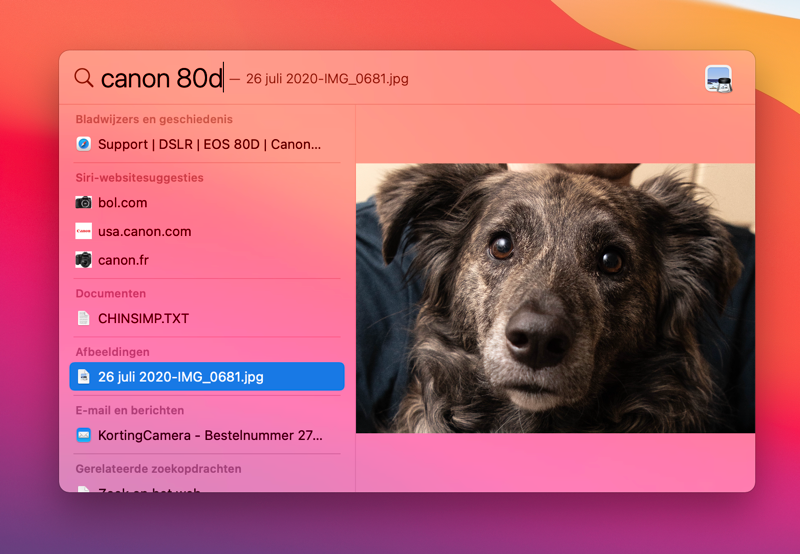Click the dog photo preview image
The width and height of the screenshot is (800, 554).
pyautogui.click(x=555, y=298)
